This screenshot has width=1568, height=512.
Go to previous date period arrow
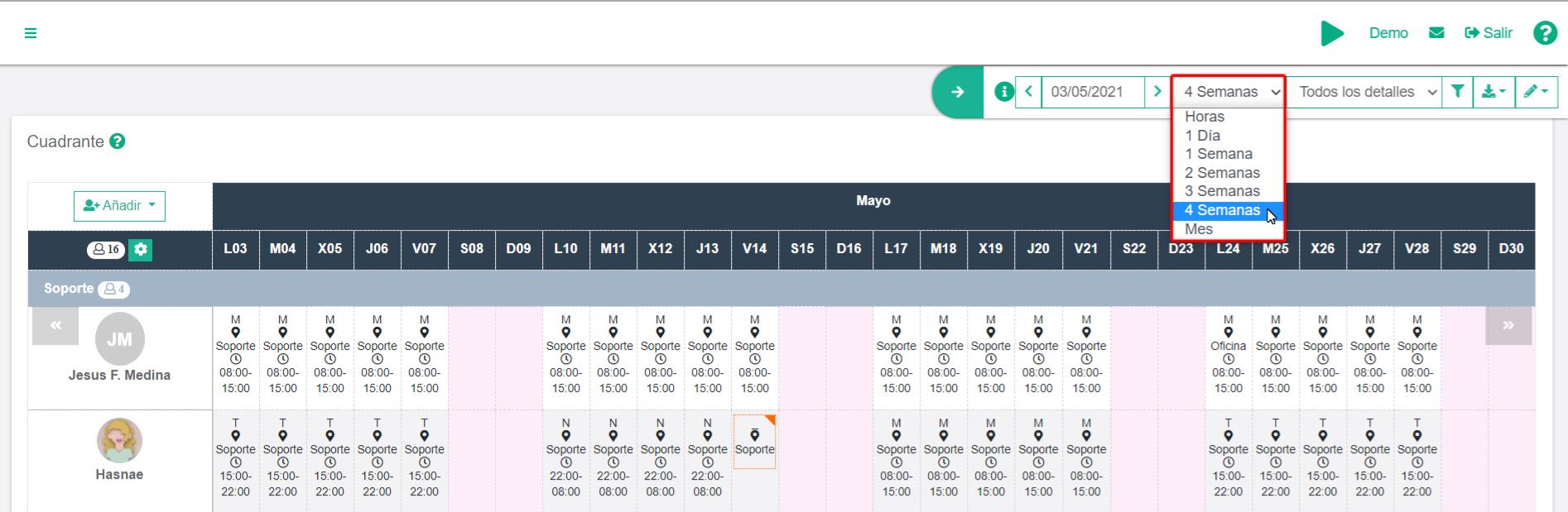(x=1028, y=92)
